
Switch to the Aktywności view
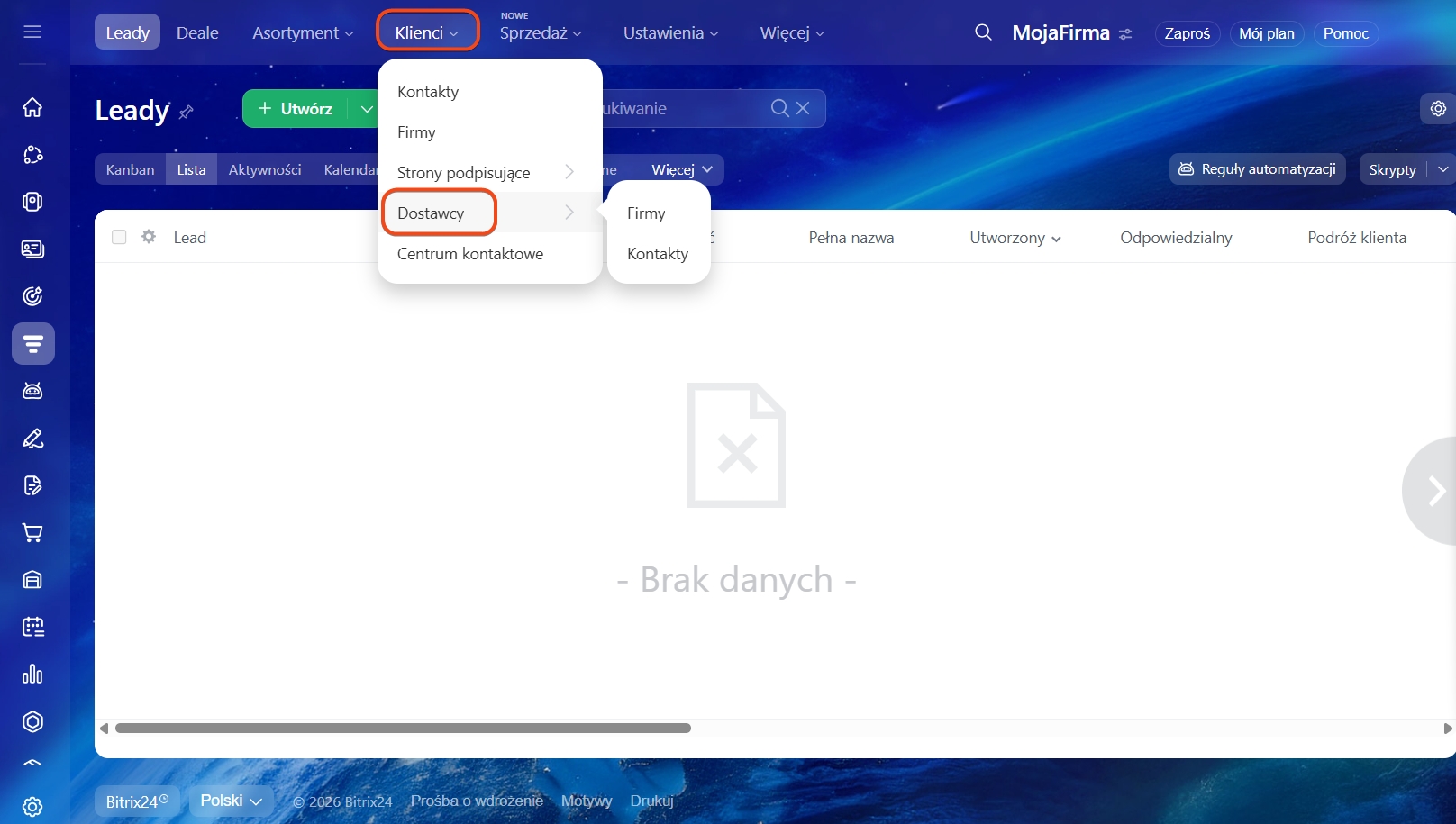click(265, 169)
